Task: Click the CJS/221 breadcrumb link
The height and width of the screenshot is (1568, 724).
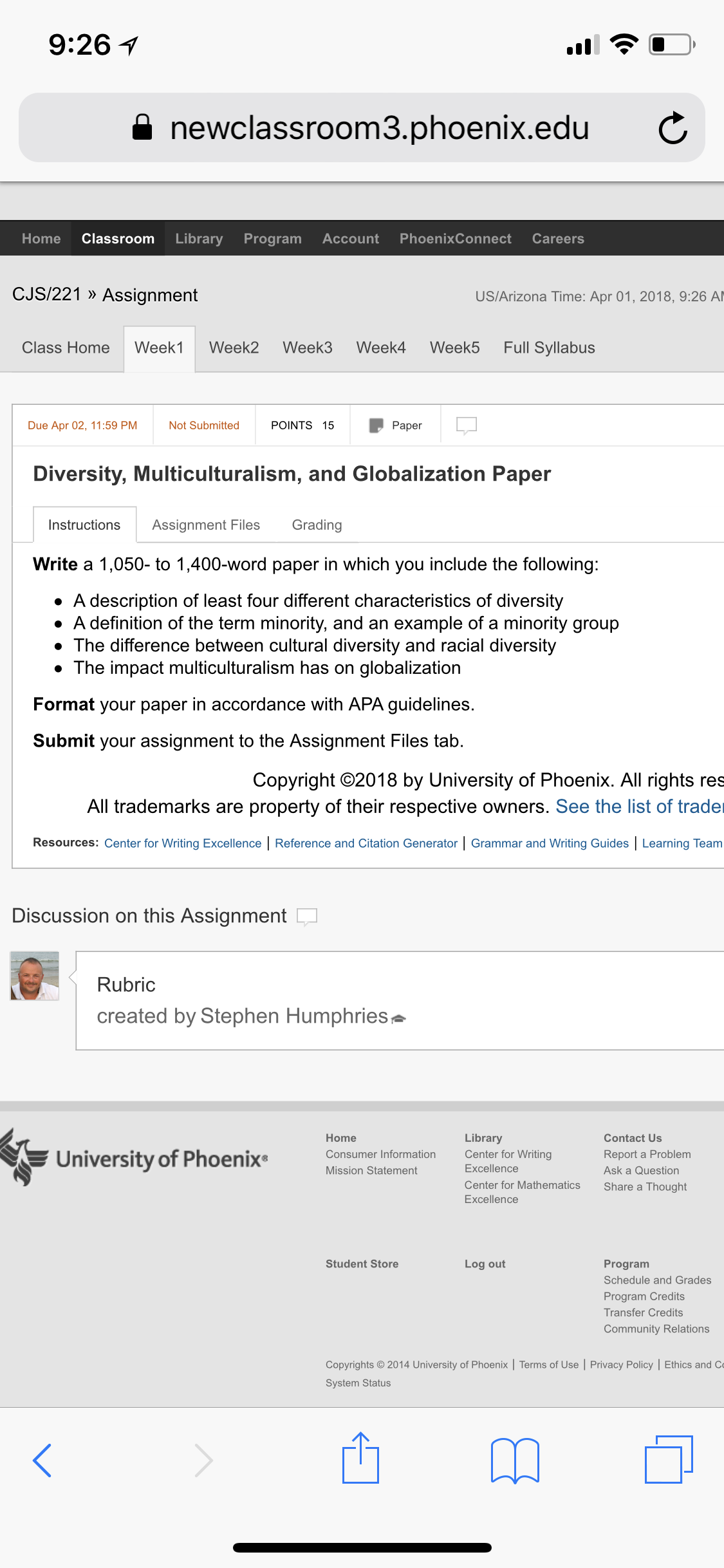Action: tap(47, 294)
